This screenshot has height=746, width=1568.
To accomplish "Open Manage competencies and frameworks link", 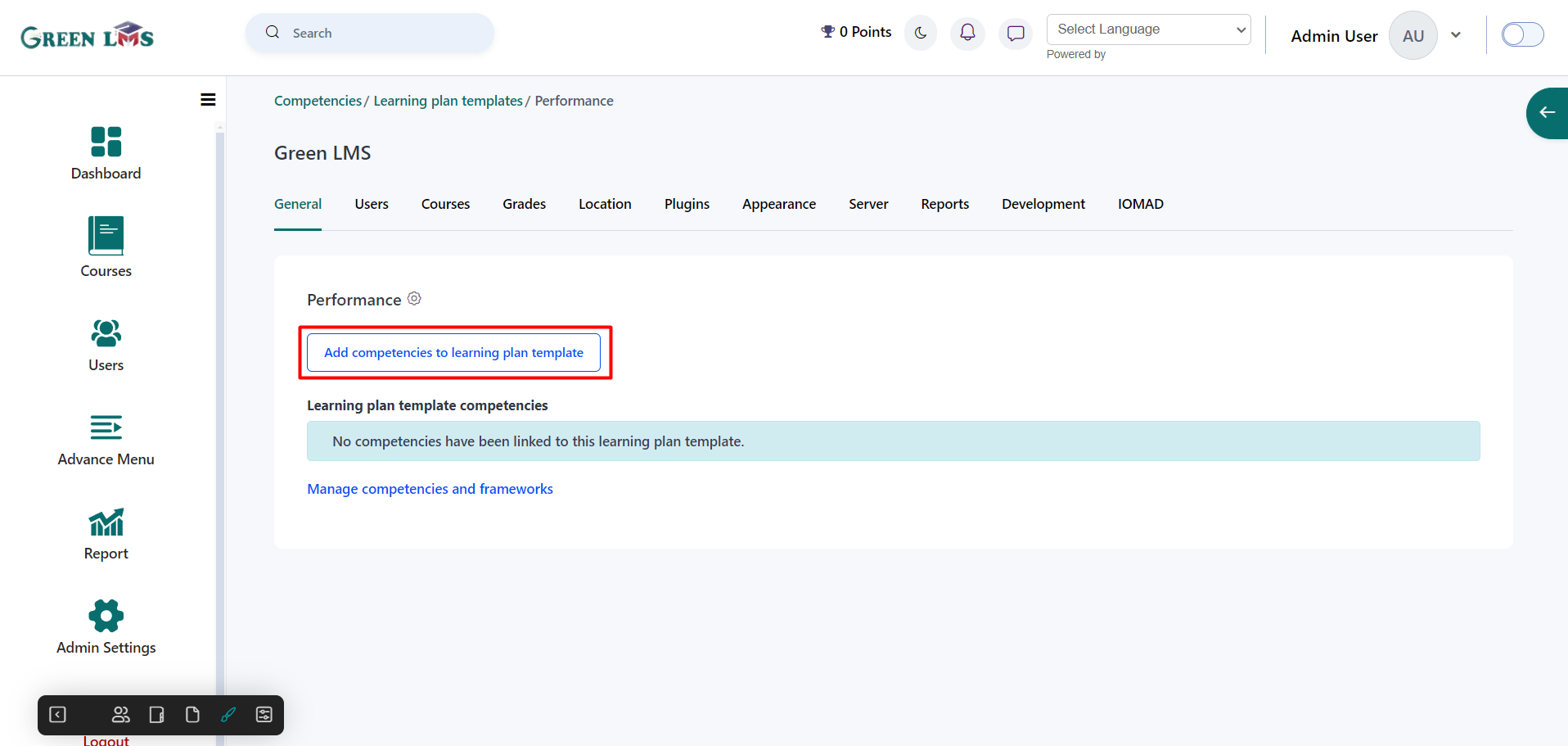I will tap(430, 489).
